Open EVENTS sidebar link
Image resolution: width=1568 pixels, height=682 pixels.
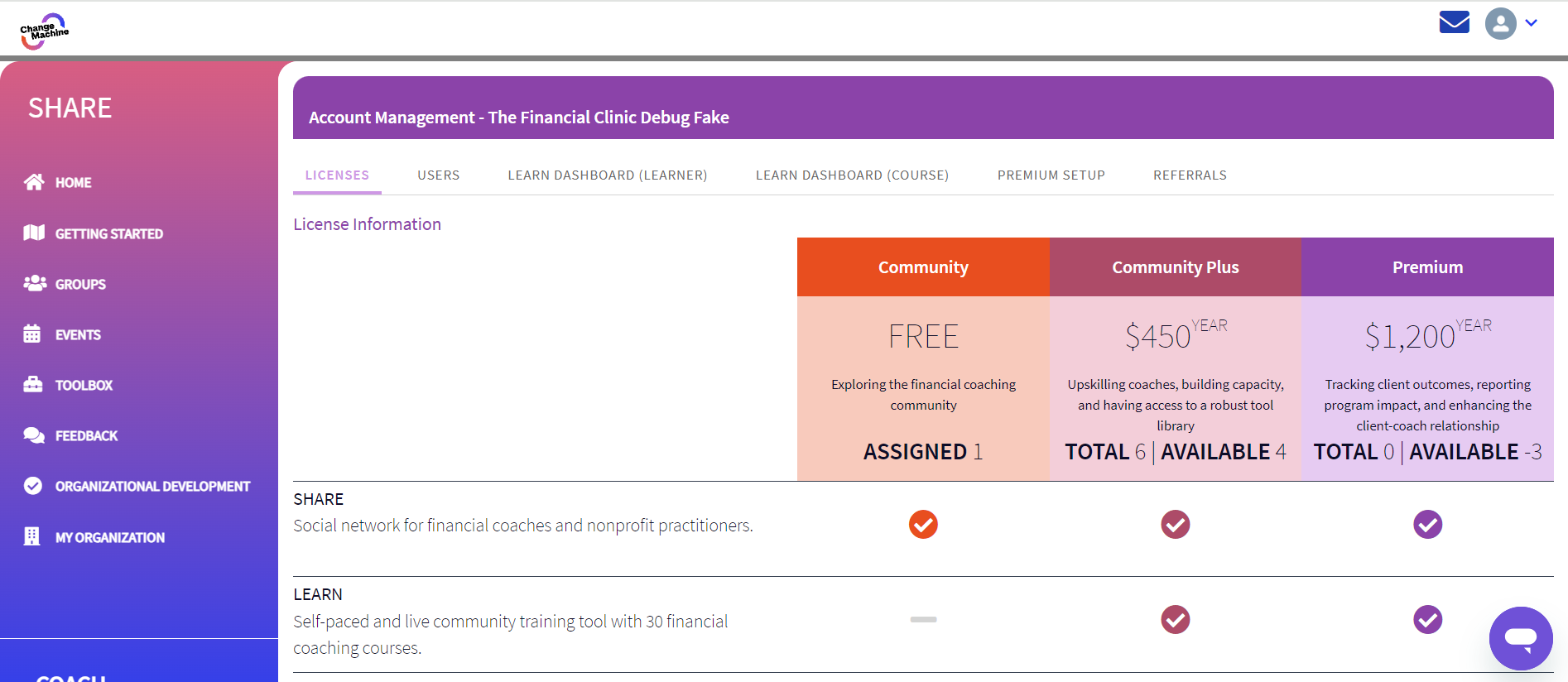tap(78, 335)
